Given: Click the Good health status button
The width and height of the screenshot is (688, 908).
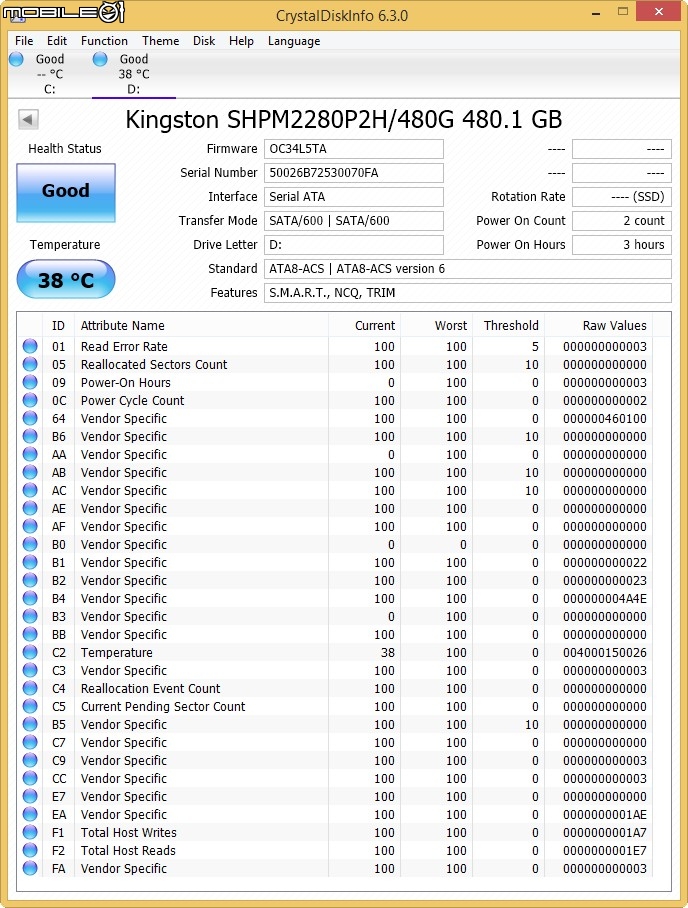Looking at the screenshot, I should (66, 193).
